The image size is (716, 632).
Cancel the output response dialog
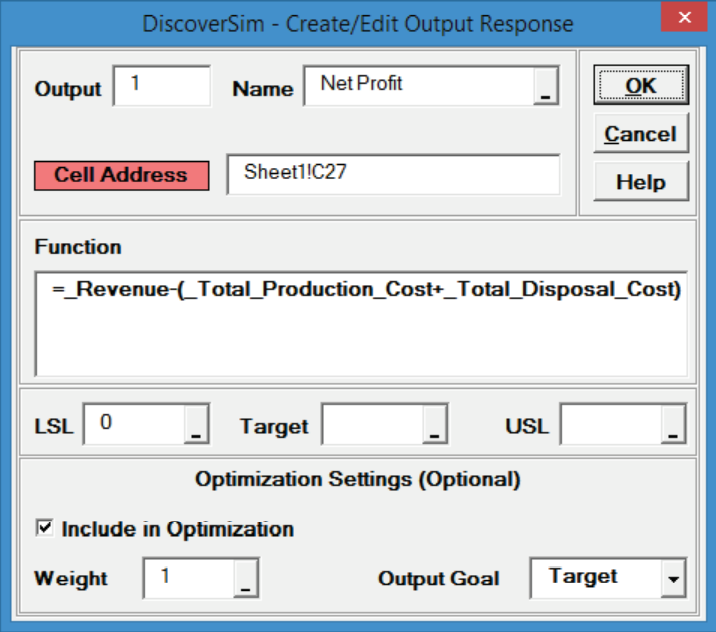pos(640,134)
